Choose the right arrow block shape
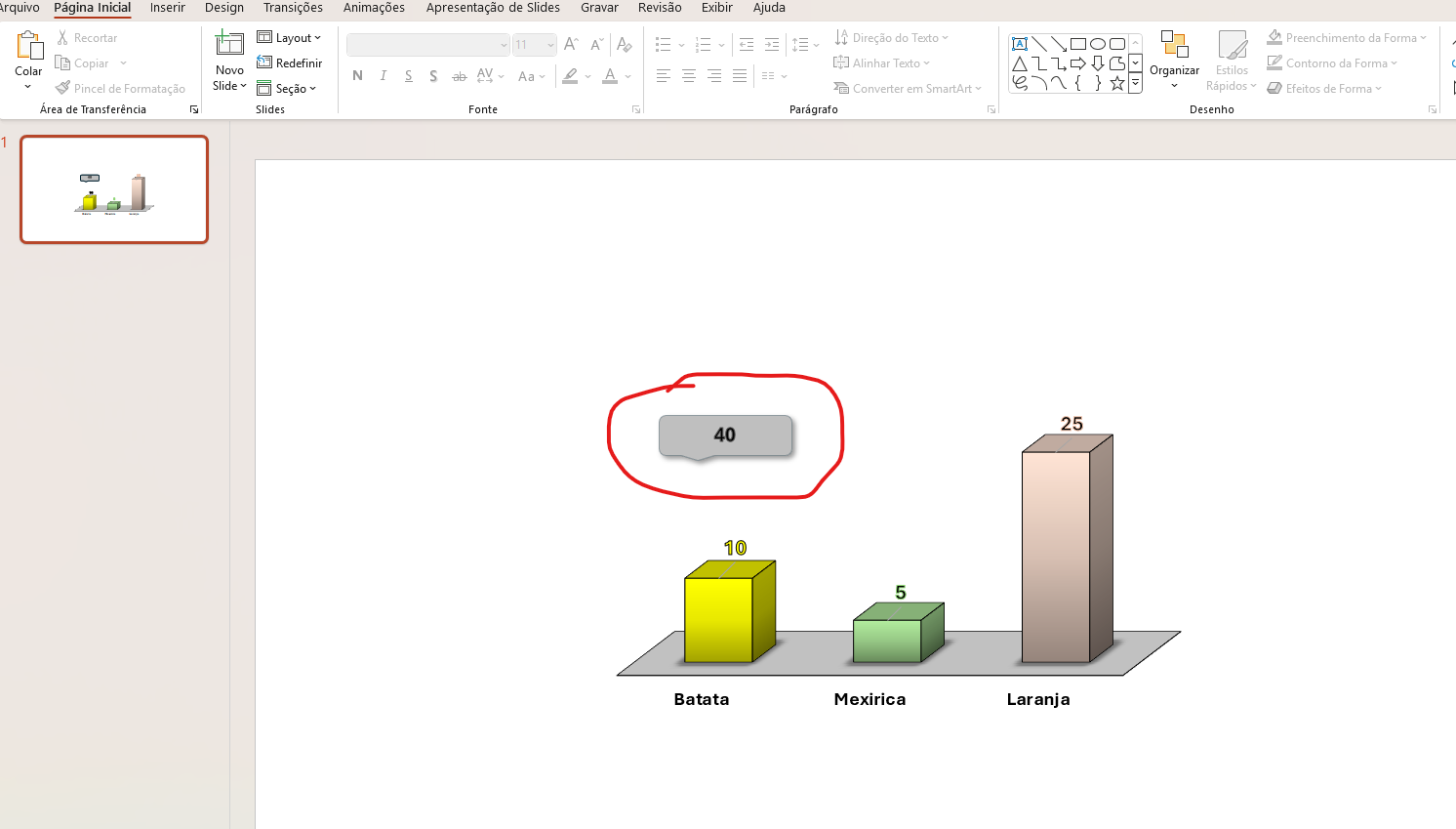The image size is (1456, 829). click(x=1078, y=63)
